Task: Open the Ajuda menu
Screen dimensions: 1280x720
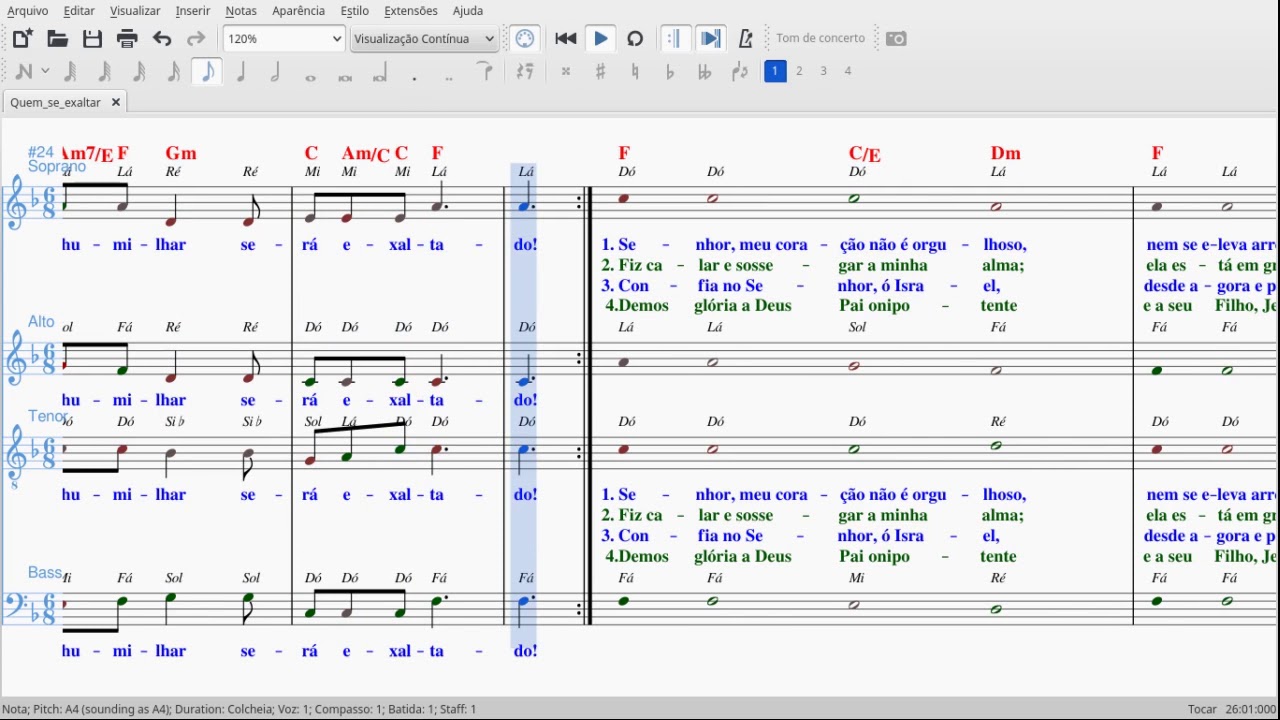Action: pos(467,11)
